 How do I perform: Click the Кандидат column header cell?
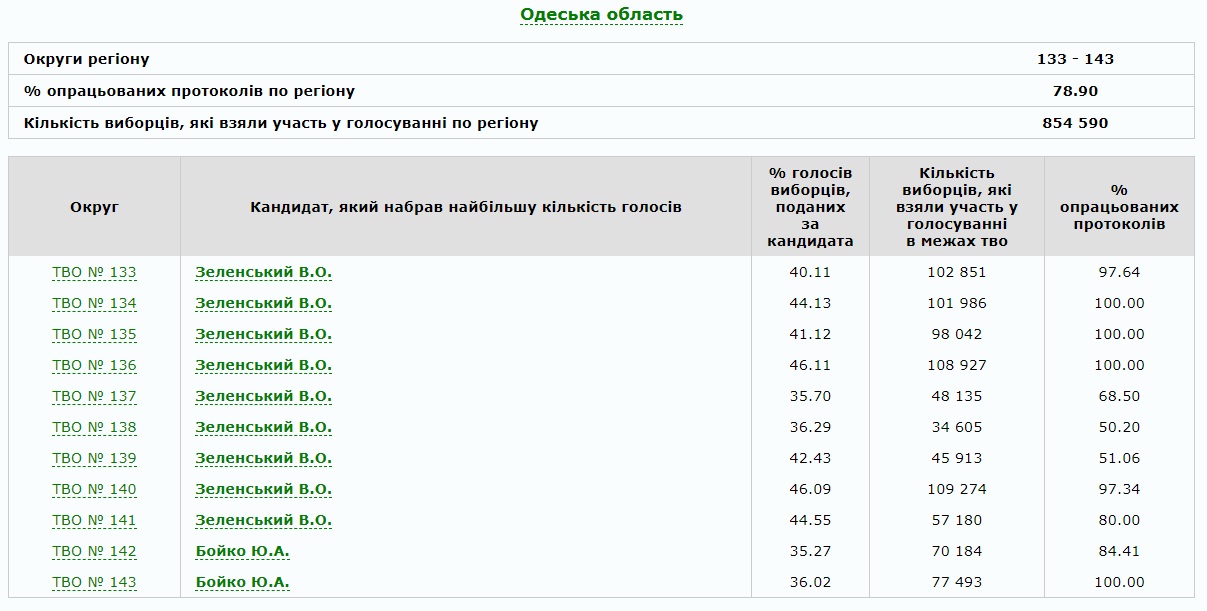pos(465,207)
